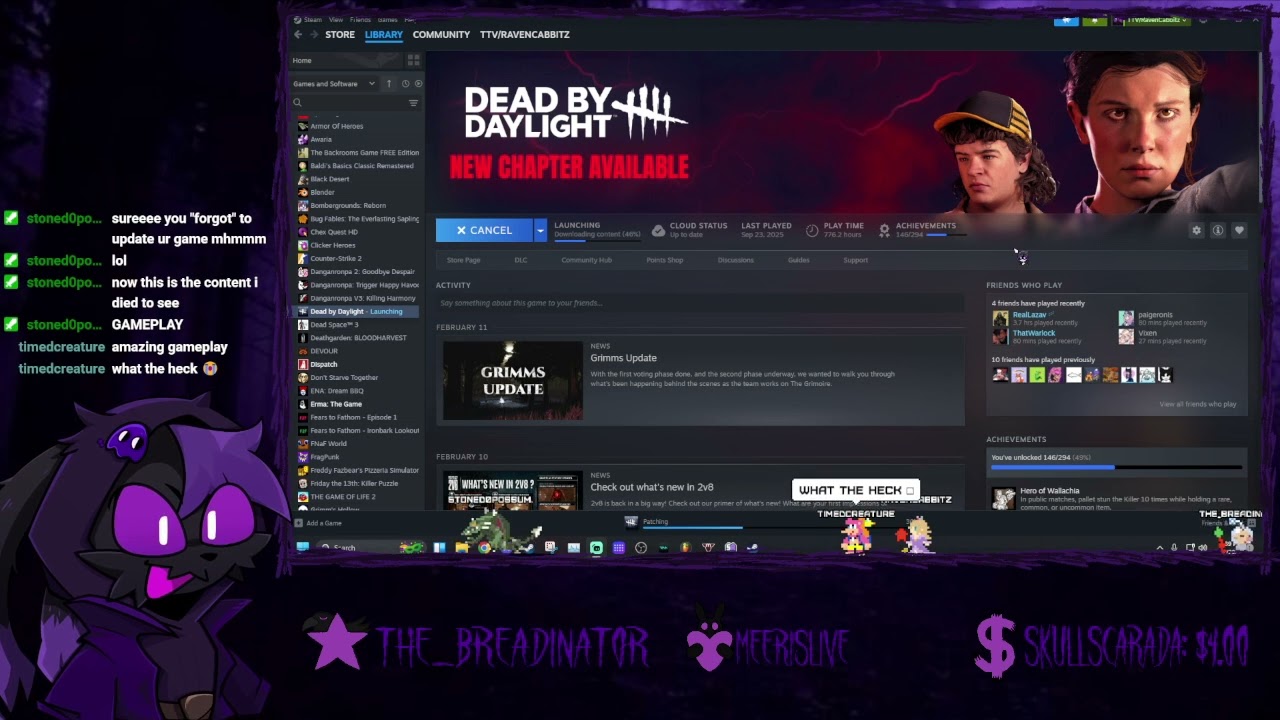Open the advanced library filters icon
Viewport: 1280px width, 720px height.
click(413, 103)
